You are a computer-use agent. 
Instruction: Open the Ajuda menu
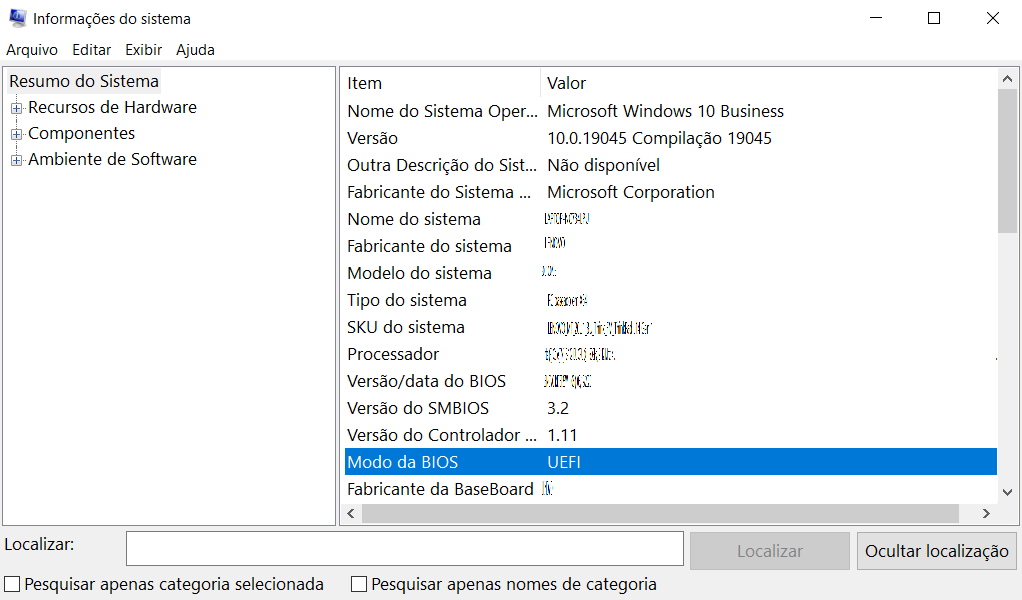coord(195,50)
